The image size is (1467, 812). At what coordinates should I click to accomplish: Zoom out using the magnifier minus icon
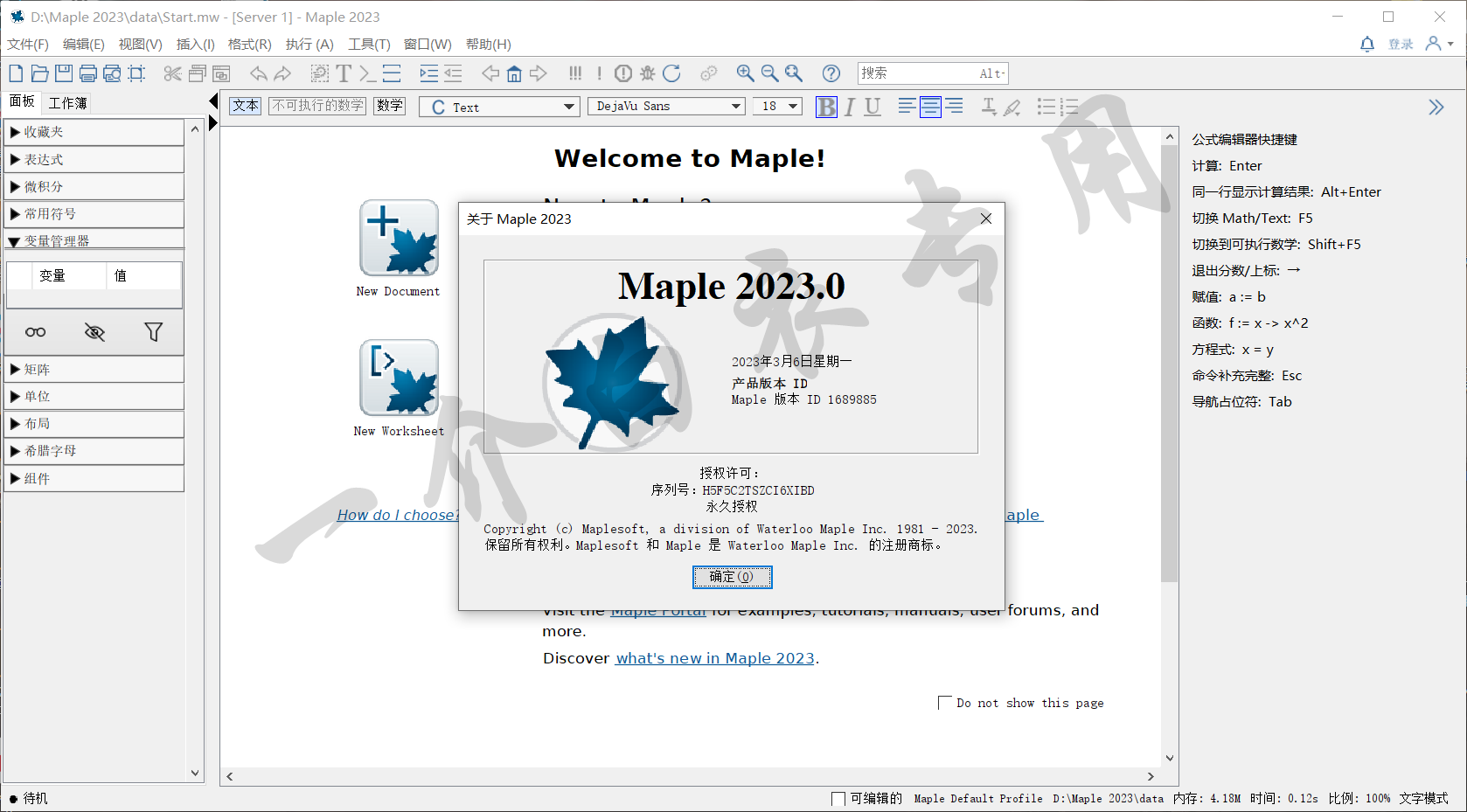click(769, 73)
